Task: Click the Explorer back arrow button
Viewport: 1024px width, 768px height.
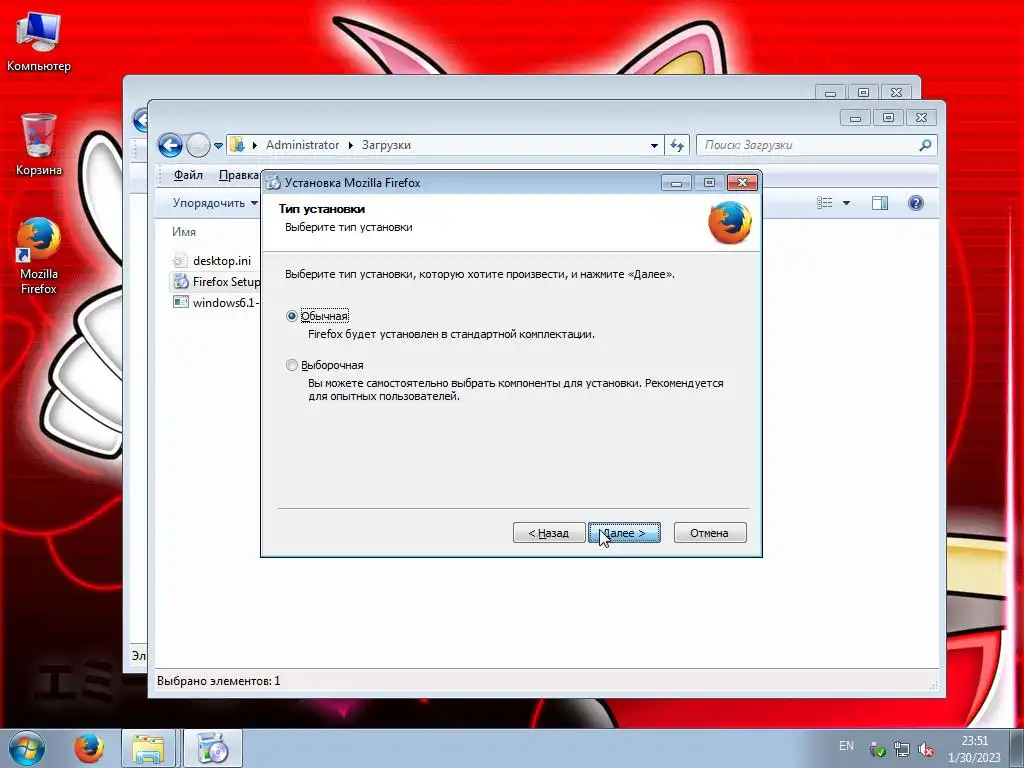Action: tap(170, 145)
